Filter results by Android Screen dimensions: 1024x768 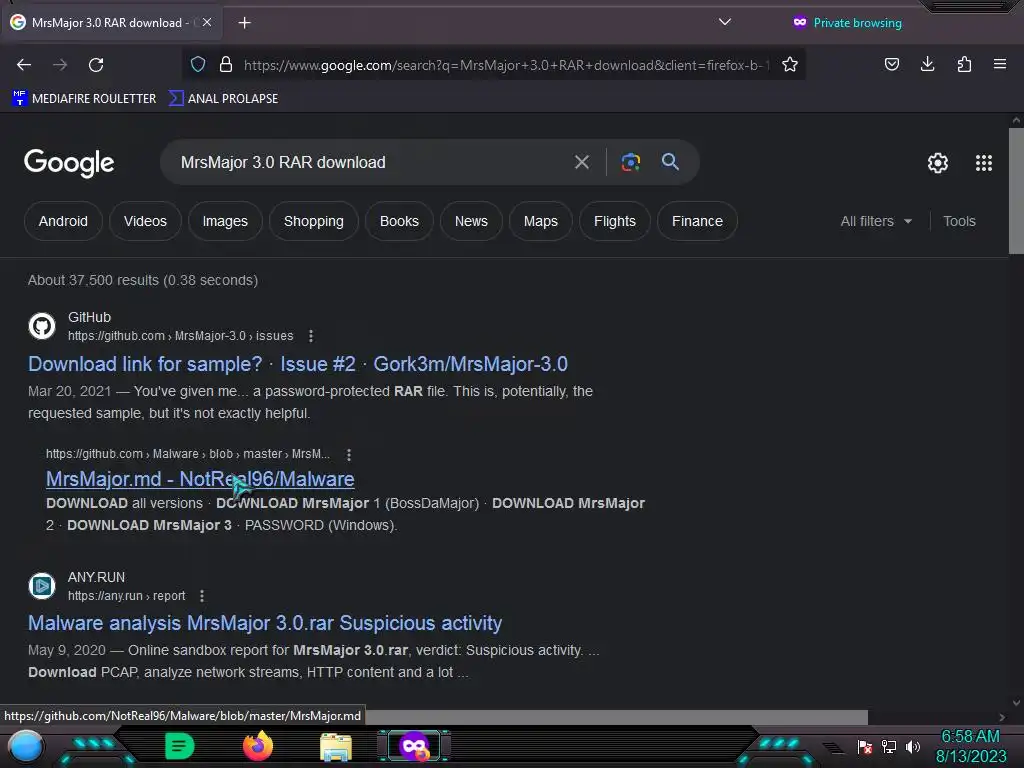tap(63, 221)
